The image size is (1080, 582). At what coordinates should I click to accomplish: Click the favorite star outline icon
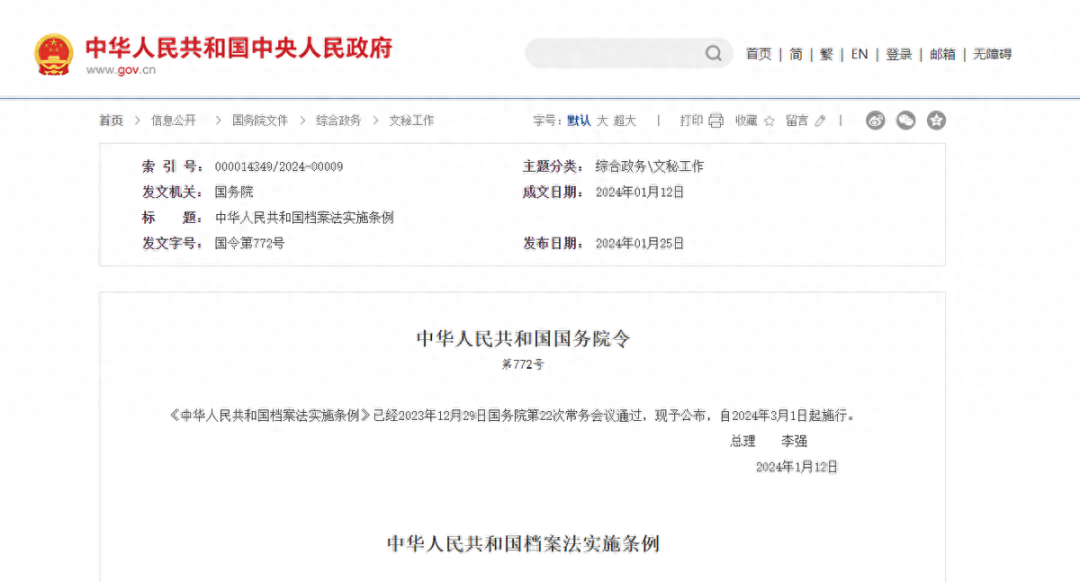pos(769,121)
